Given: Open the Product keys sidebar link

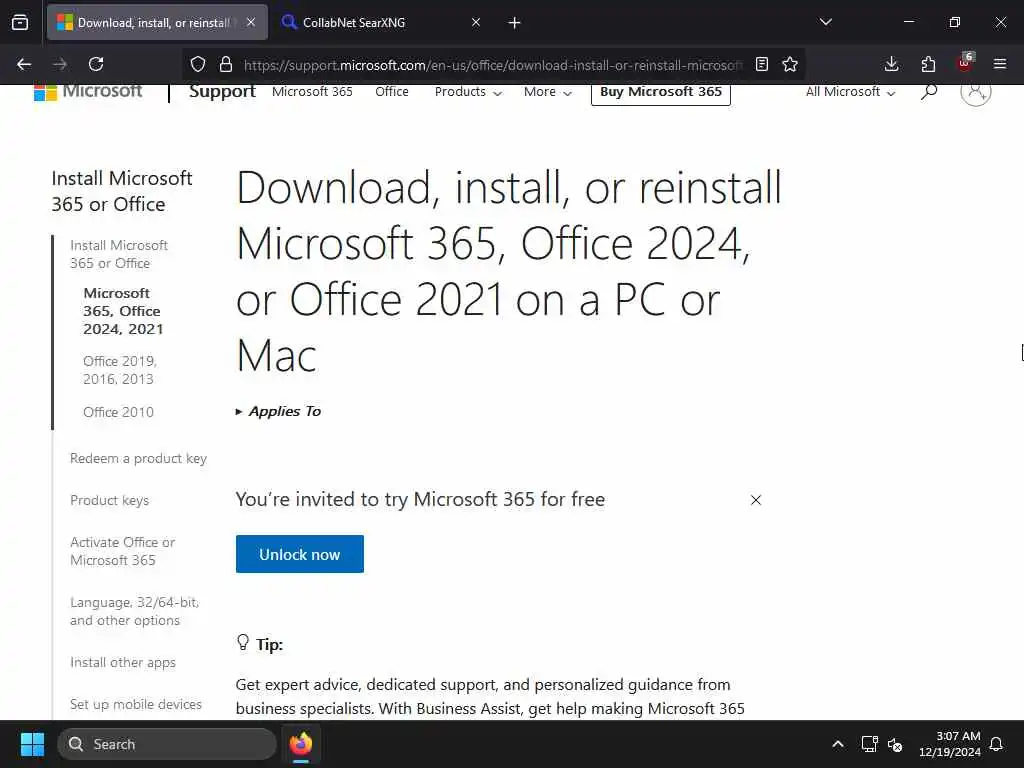Looking at the screenshot, I should click(x=110, y=500).
